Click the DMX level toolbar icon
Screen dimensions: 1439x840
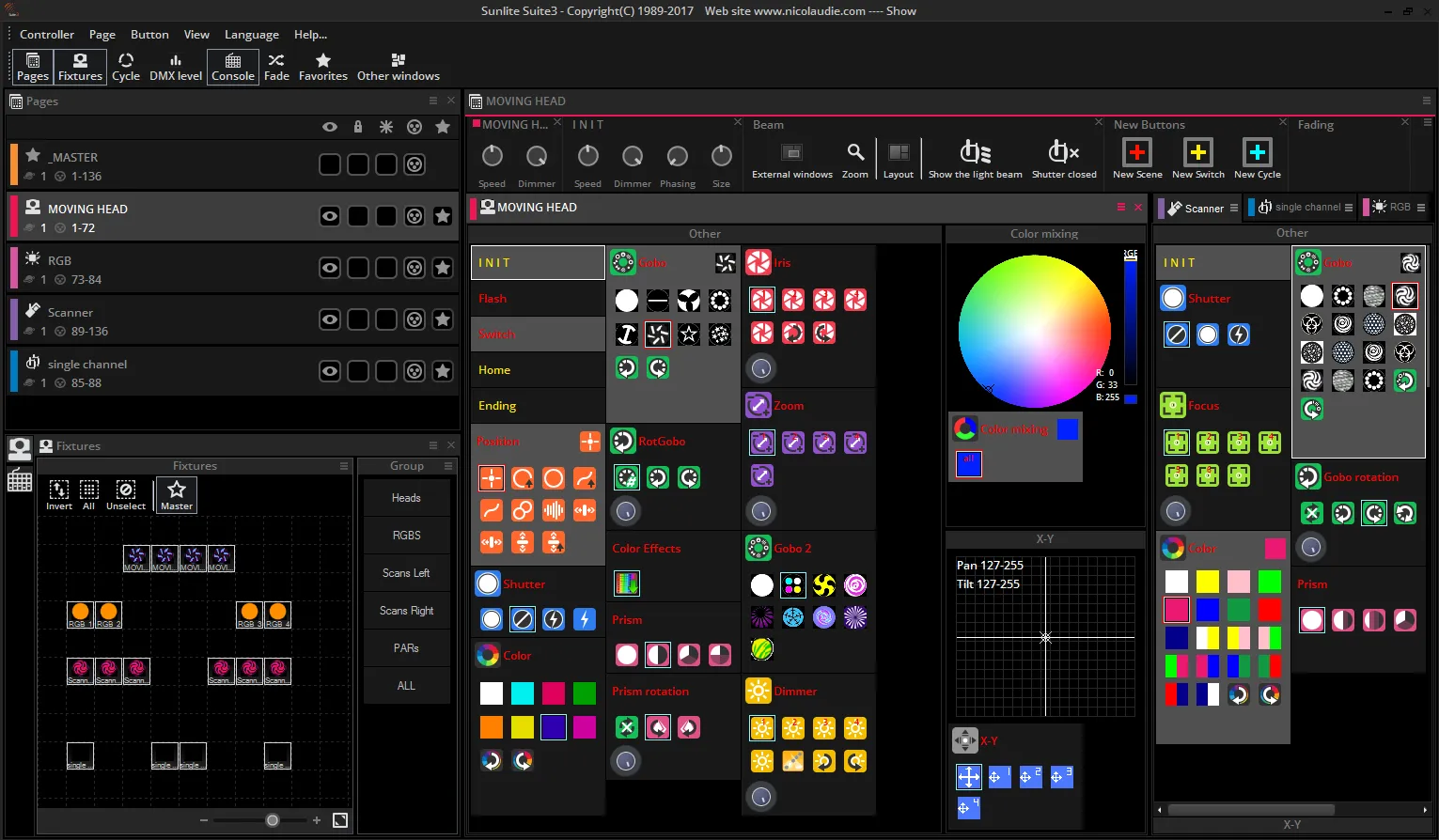pyautogui.click(x=175, y=66)
